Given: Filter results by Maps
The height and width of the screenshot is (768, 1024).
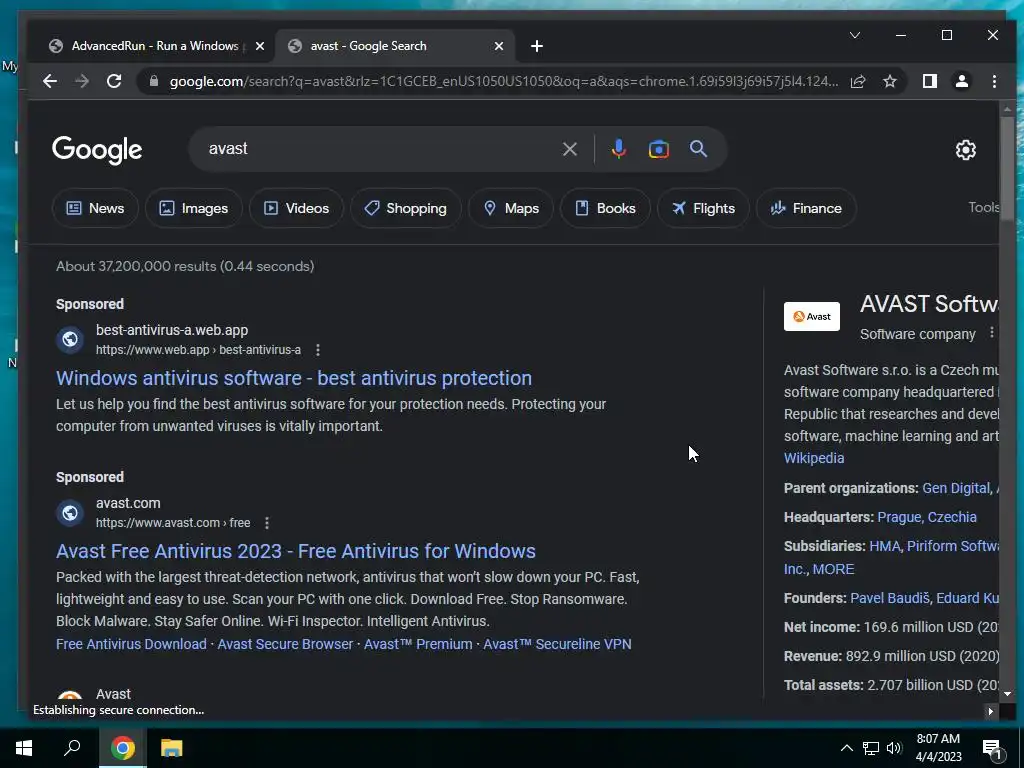Looking at the screenshot, I should 511,208.
